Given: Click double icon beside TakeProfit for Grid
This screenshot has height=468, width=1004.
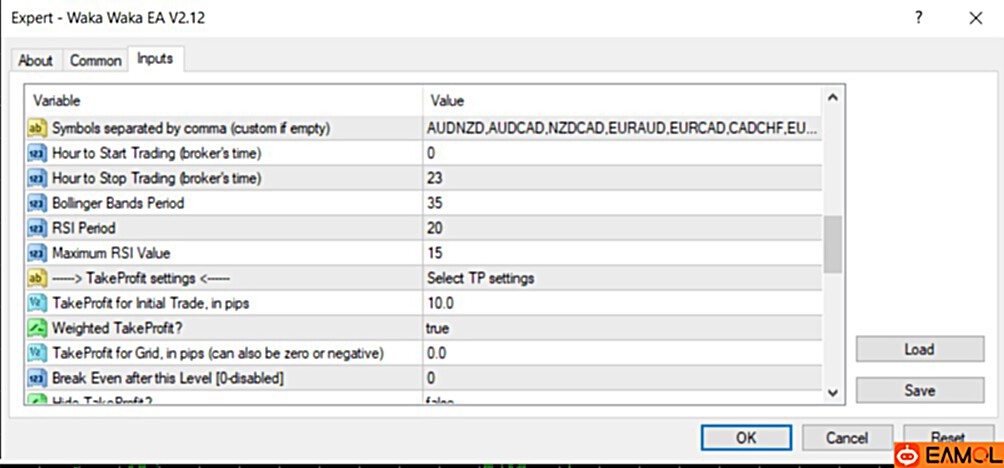Looking at the screenshot, I should 36,353.
